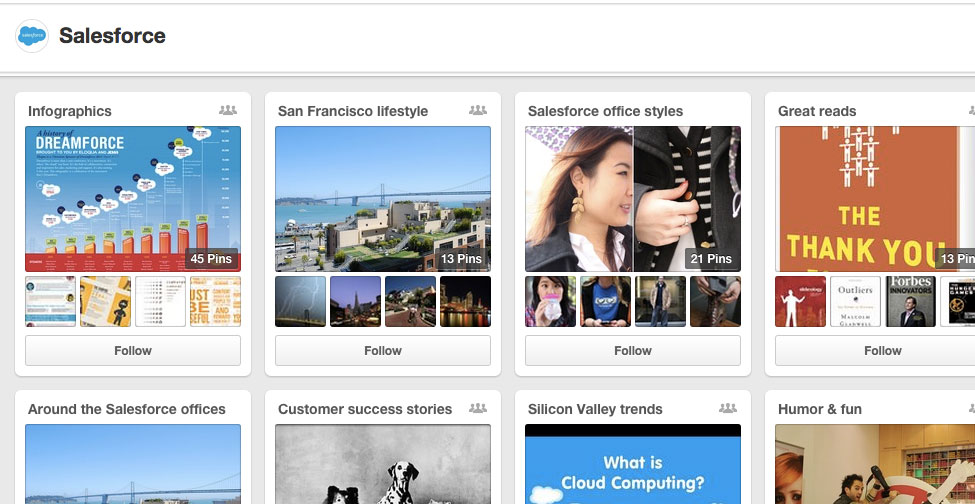Open Bay Bridge cover in Around the Salesforce offices
This screenshot has height=504, width=975.
[132, 464]
